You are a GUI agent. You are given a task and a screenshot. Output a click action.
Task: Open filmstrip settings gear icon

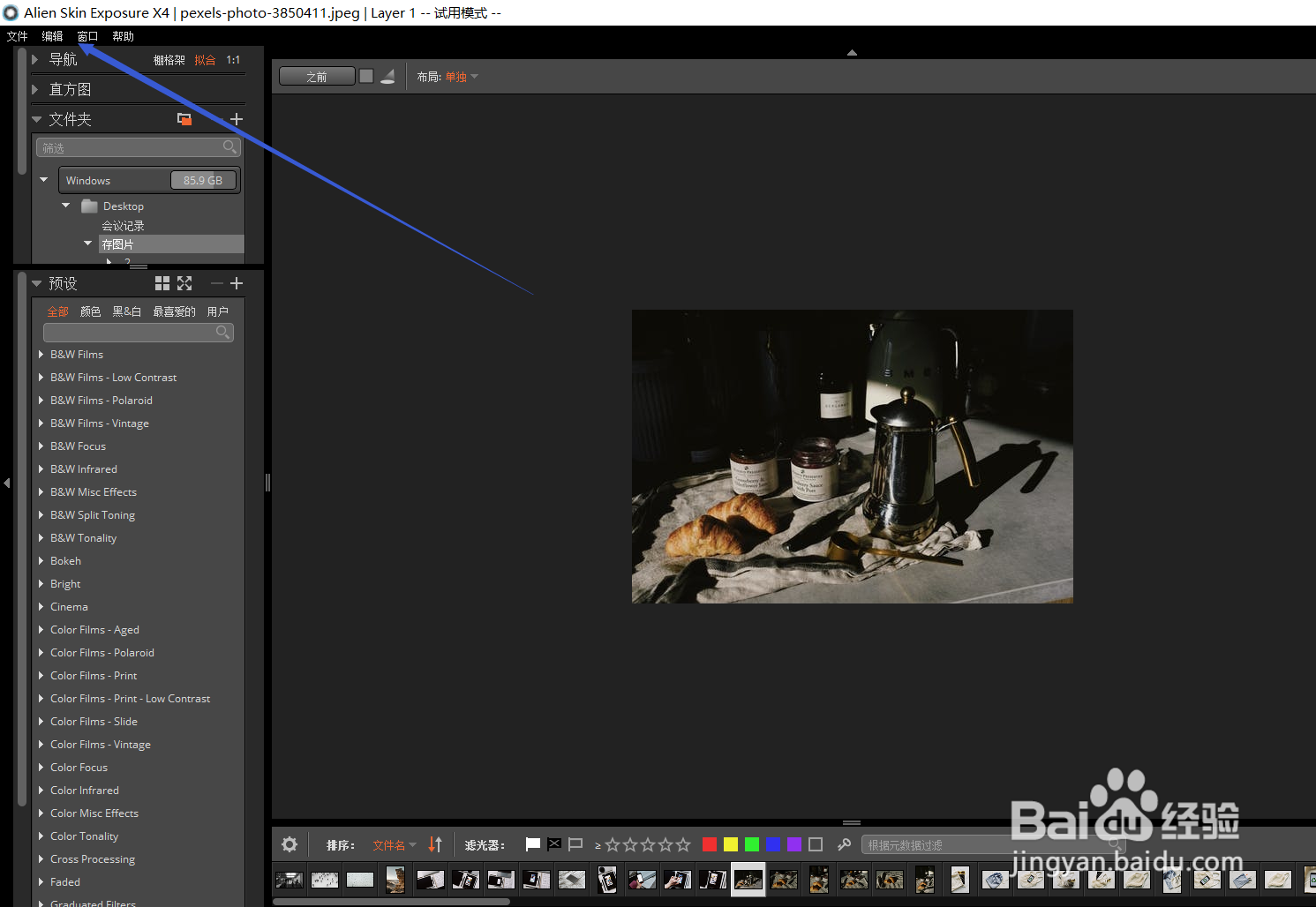pyautogui.click(x=290, y=844)
